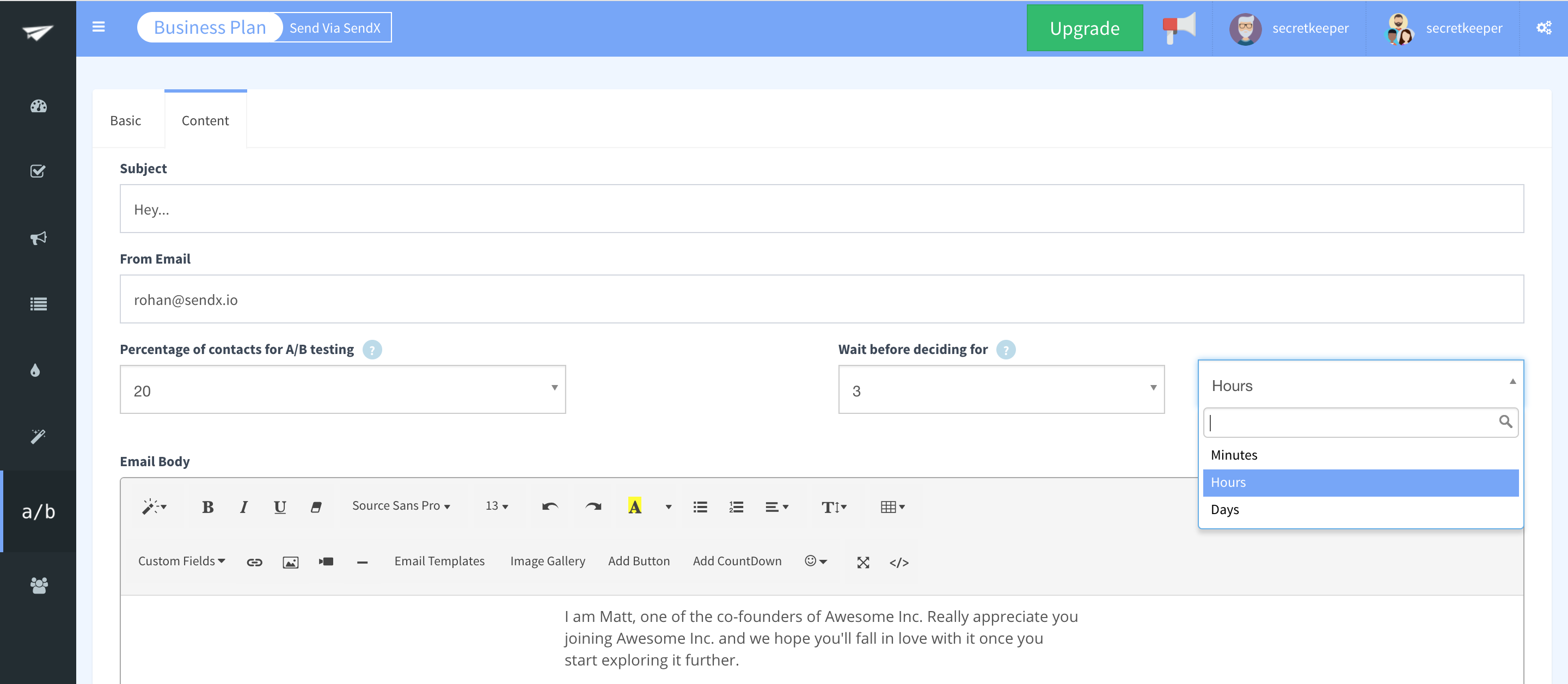
Task: Open the lists sidebar icon
Action: [38, 304]
